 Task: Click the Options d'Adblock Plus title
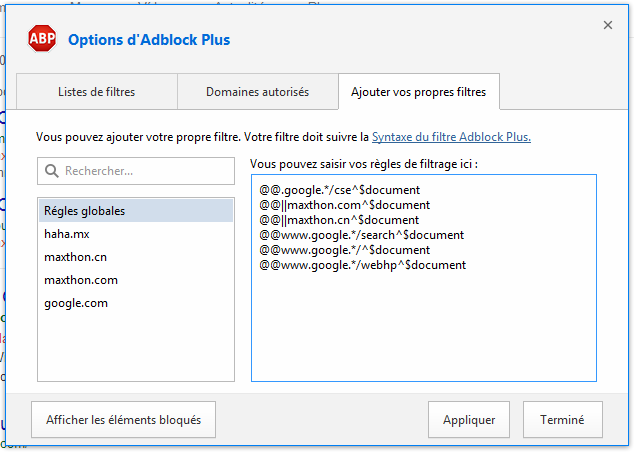click(149, 40)
